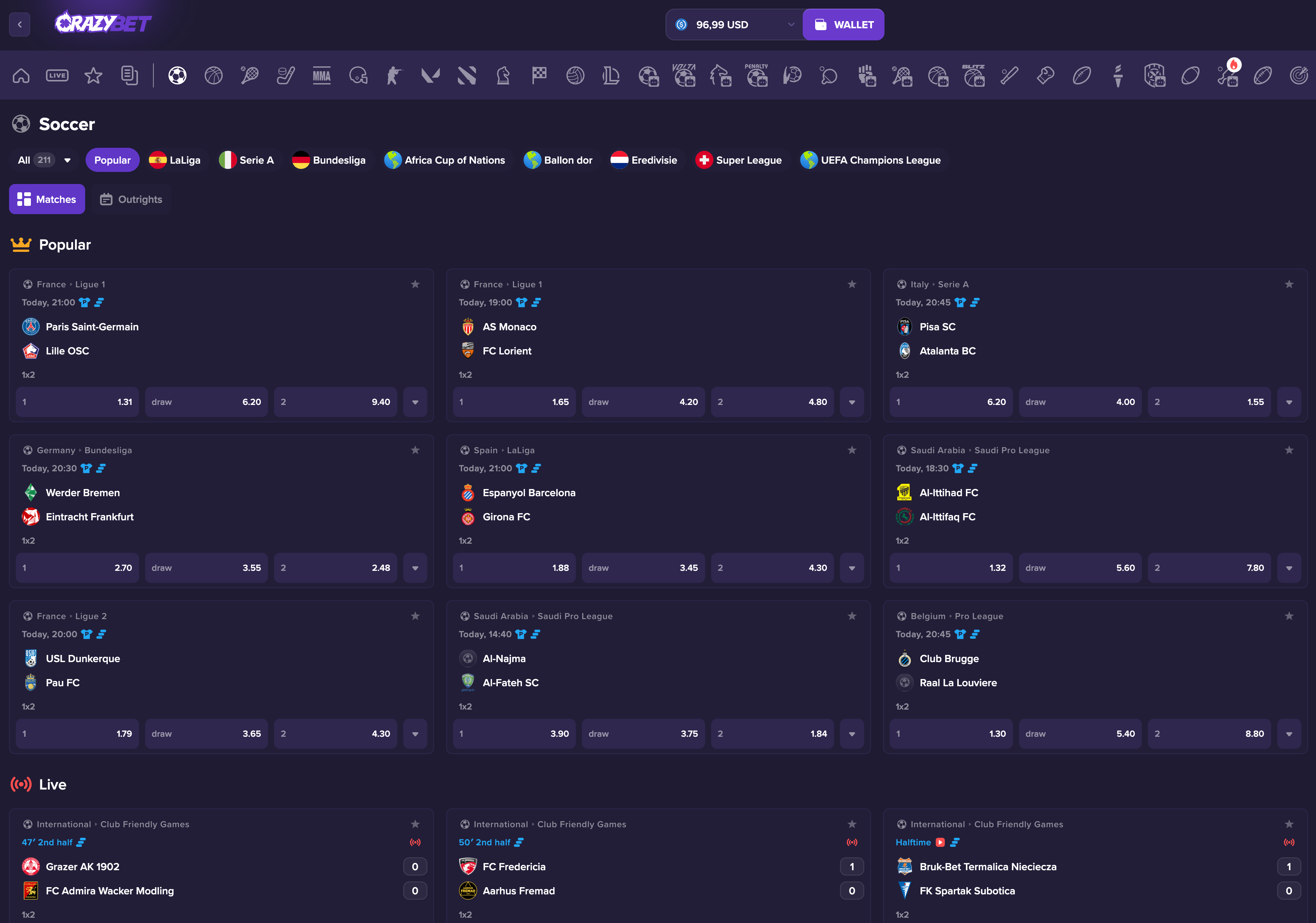Open the home icon in the sports bar

[x=21, y=76]
